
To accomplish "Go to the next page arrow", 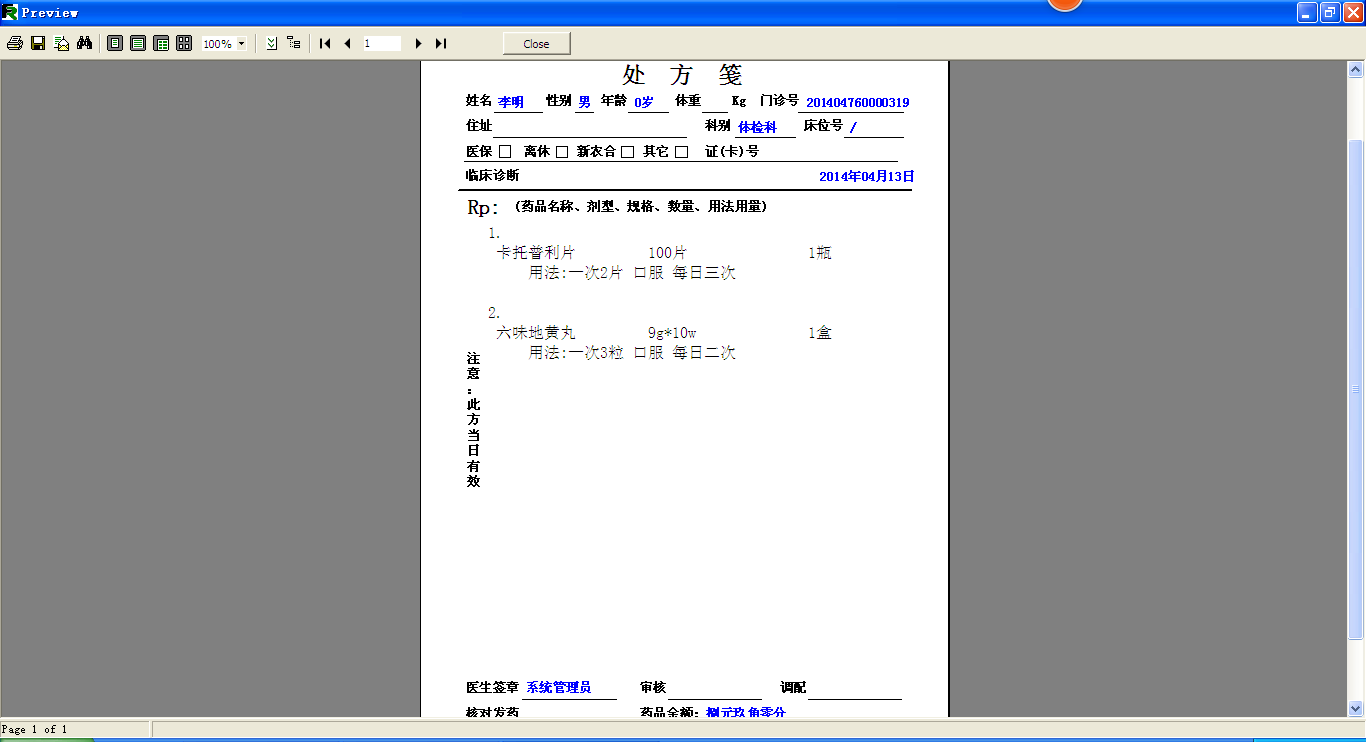I will coord(418,43).
